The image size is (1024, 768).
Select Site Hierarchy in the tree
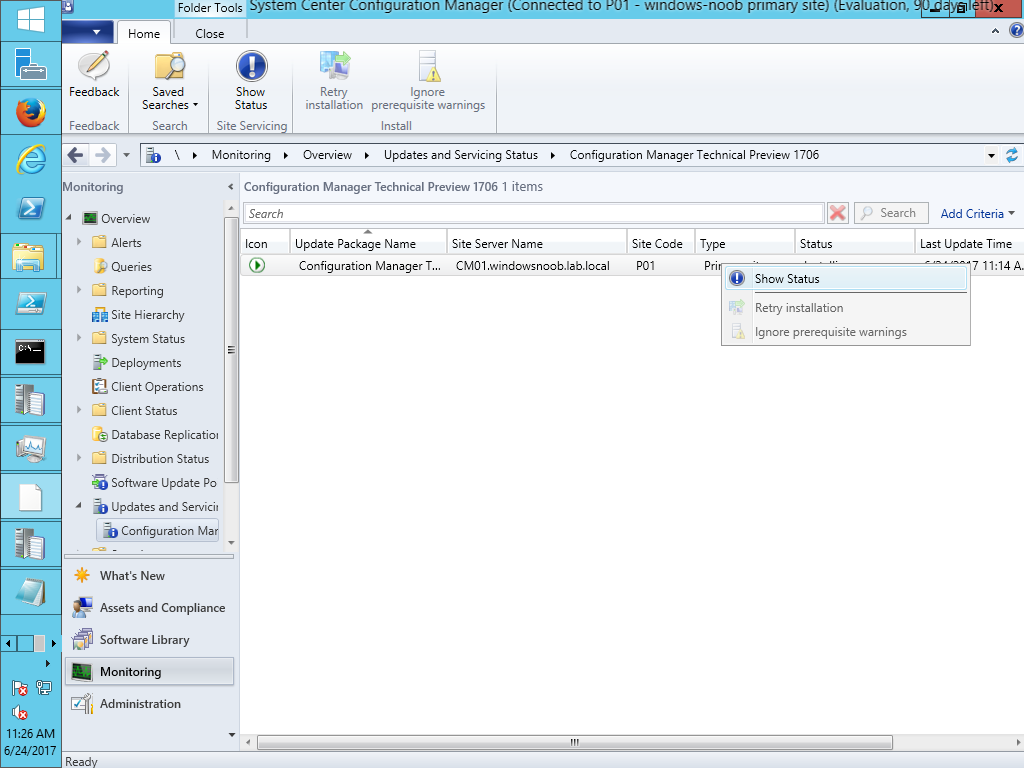click(138, 315)
